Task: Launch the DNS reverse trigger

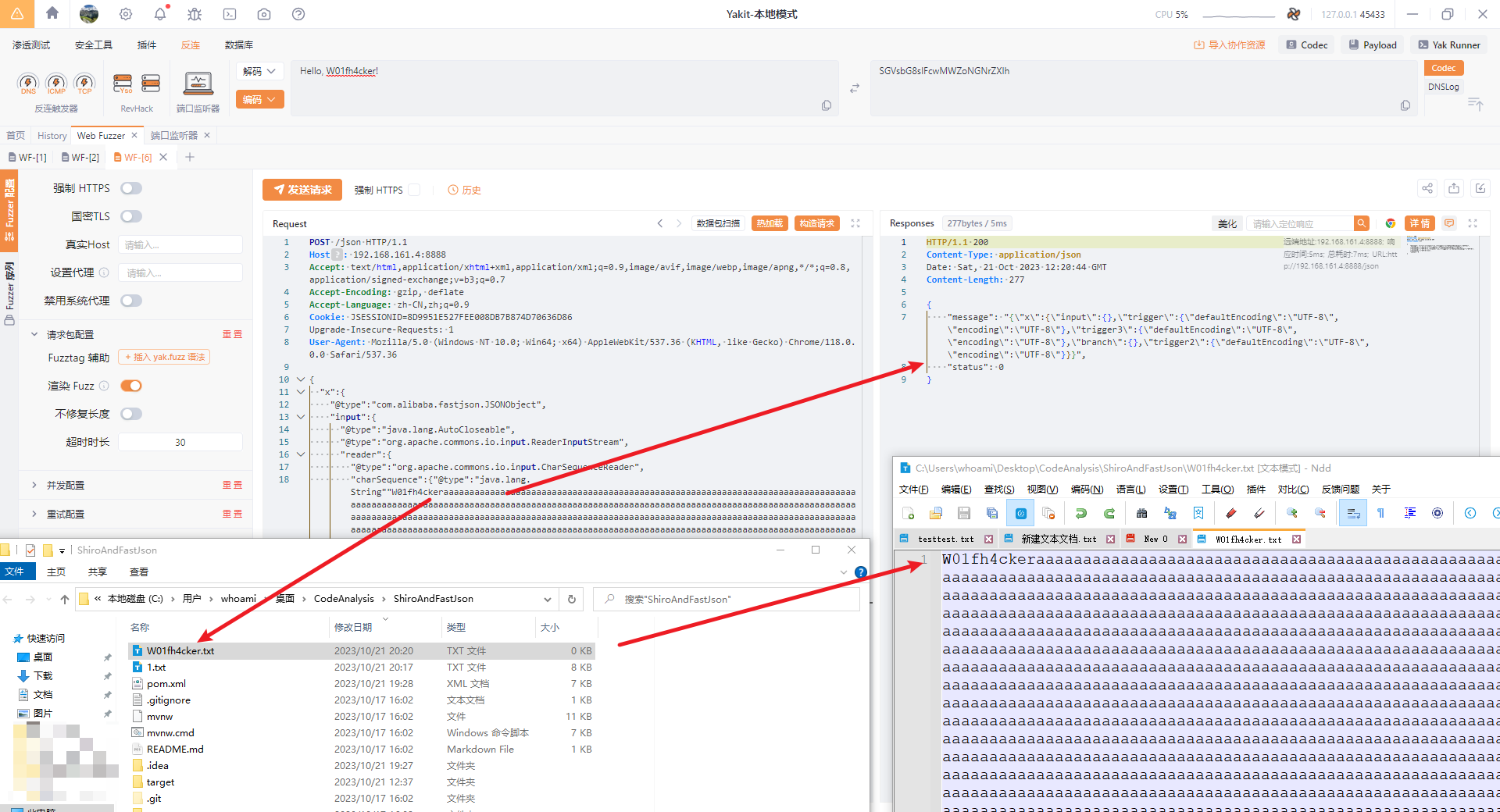Action: (28, 84)
